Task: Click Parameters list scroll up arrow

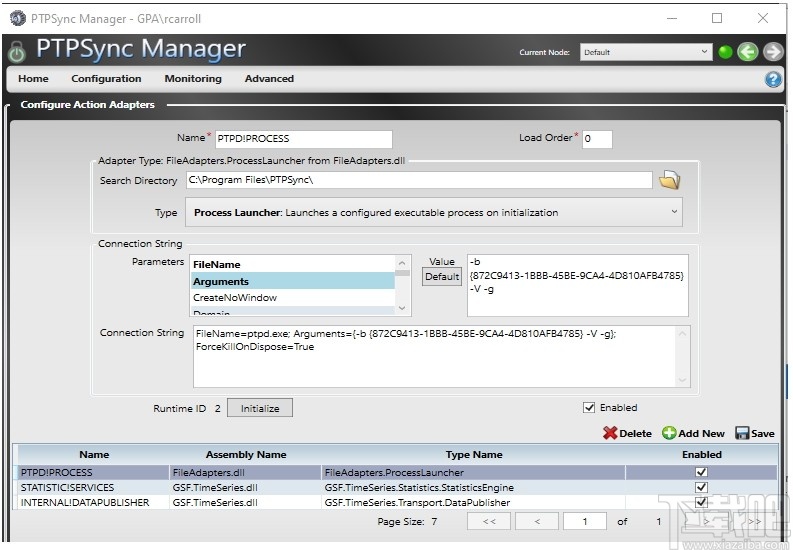Action: coord(402,263)
